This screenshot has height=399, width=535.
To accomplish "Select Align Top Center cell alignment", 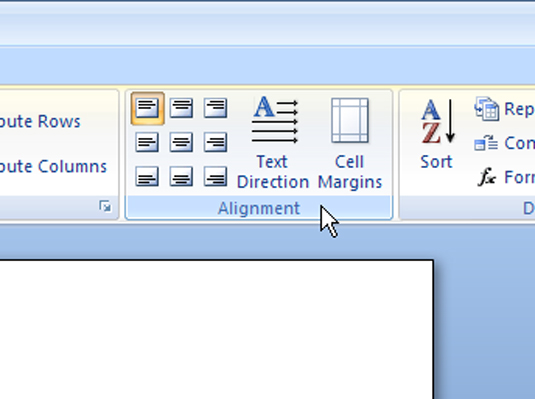I will click(x=181, y=108).
